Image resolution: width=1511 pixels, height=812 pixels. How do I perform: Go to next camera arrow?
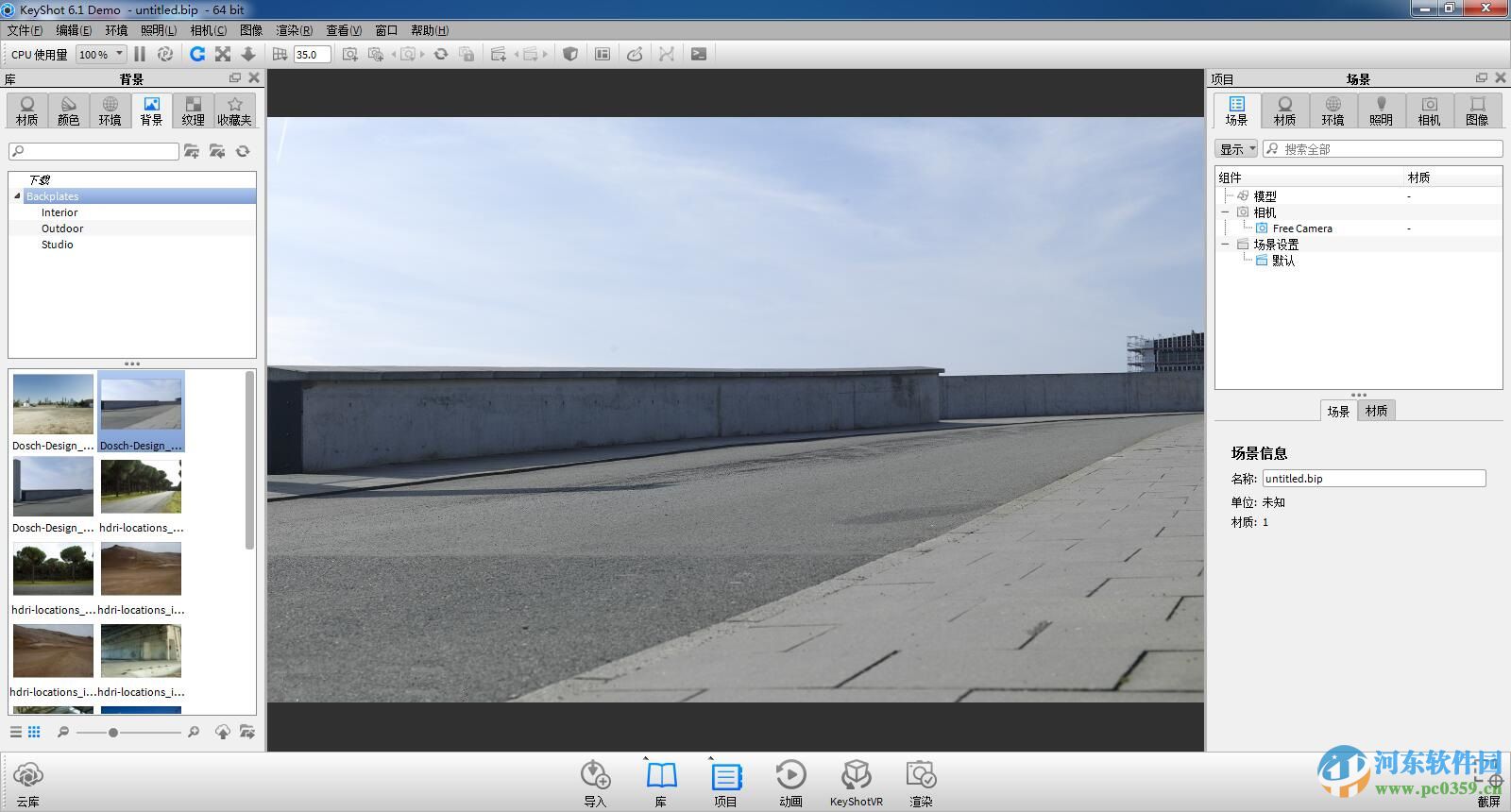click(x=422, y=54)
